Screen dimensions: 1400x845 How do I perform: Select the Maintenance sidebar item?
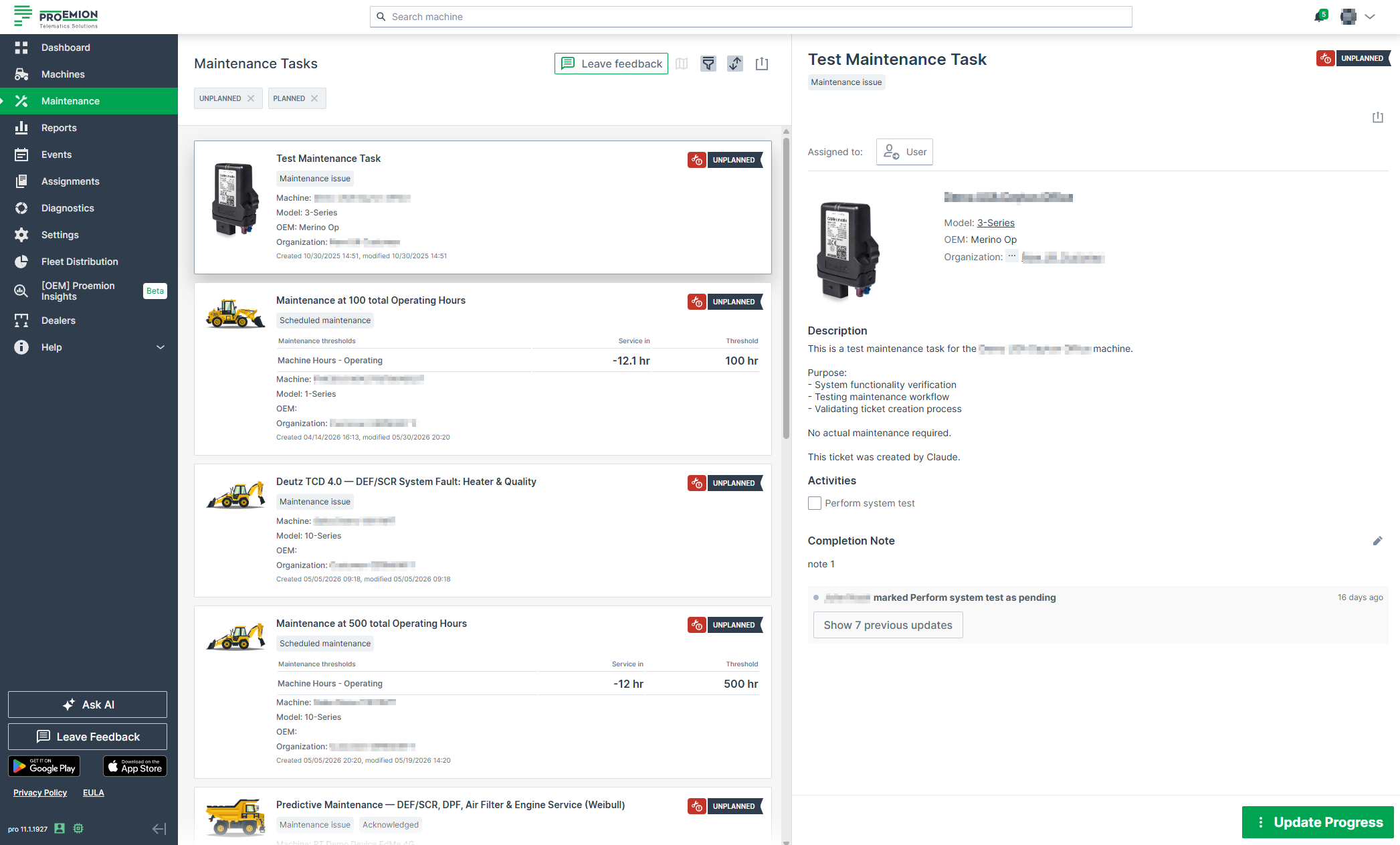(89, 101)
